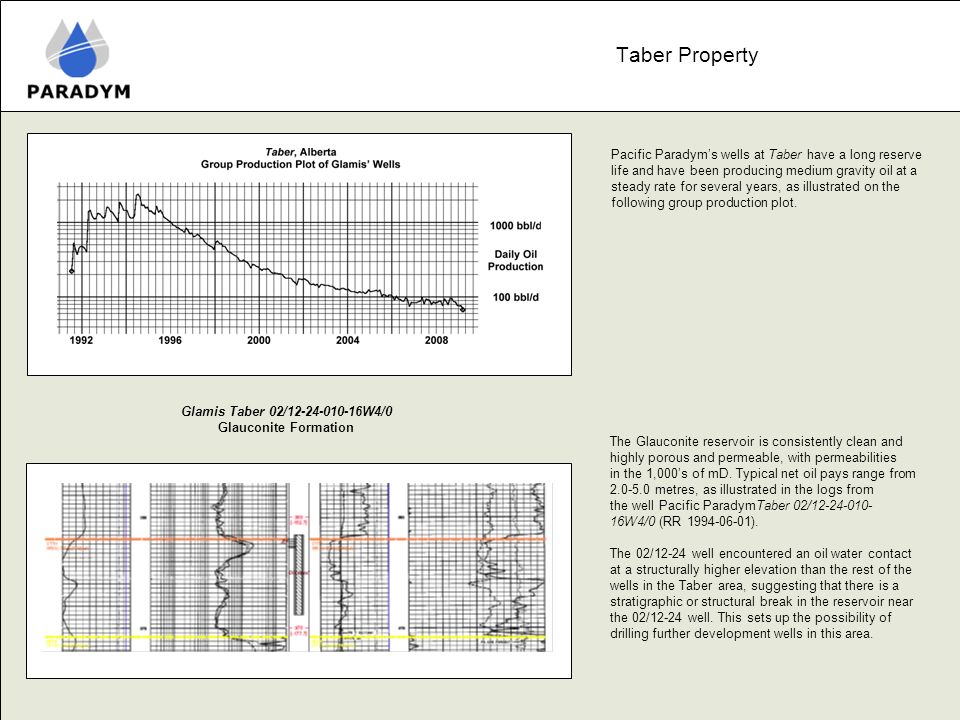Screen dimensions: 960x720
Task: Click the "1996" year label
Action: coord(170,340)
